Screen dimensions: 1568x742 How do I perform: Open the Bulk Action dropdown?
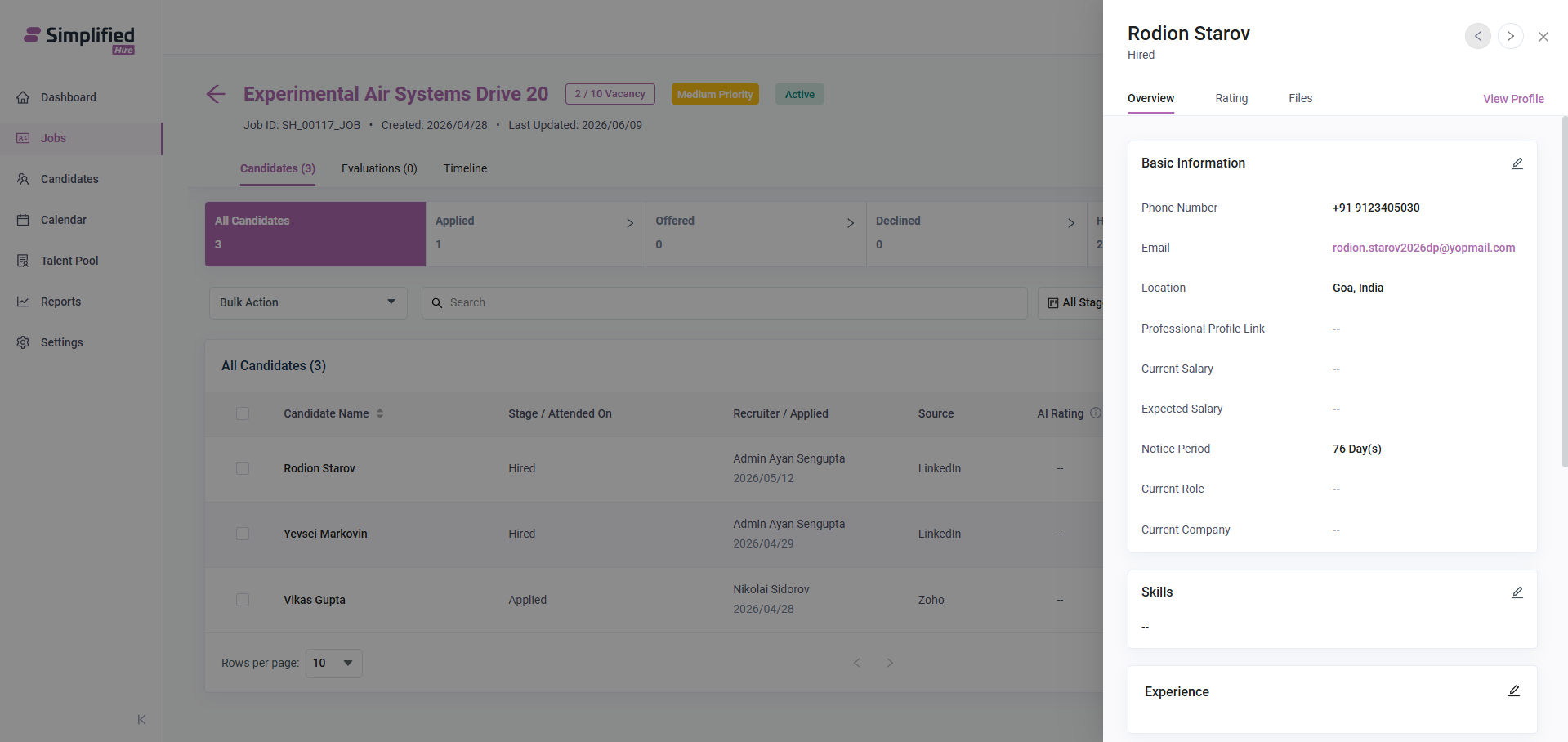[308, 302]
